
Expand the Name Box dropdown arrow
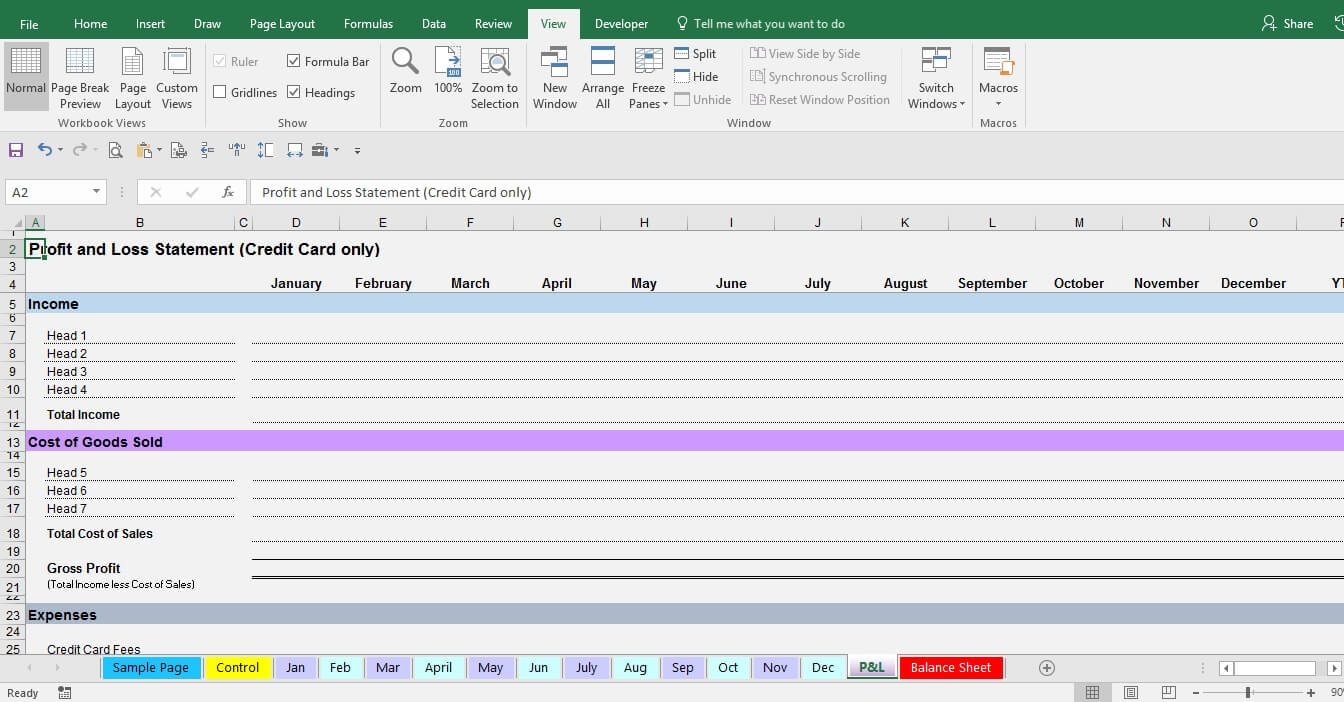[x=97, y=192]
